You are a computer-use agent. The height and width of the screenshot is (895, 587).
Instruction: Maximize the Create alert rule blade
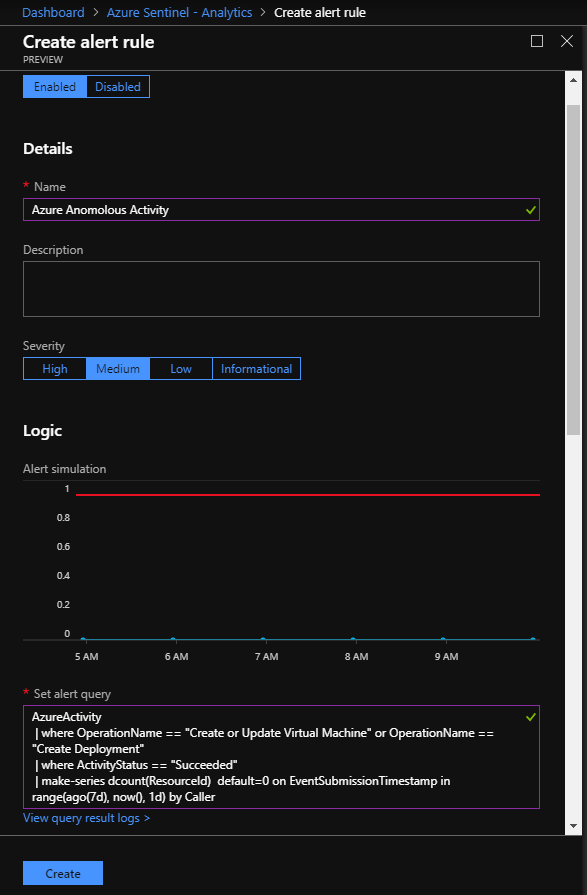pyautogui.click(x=537, y=41)
